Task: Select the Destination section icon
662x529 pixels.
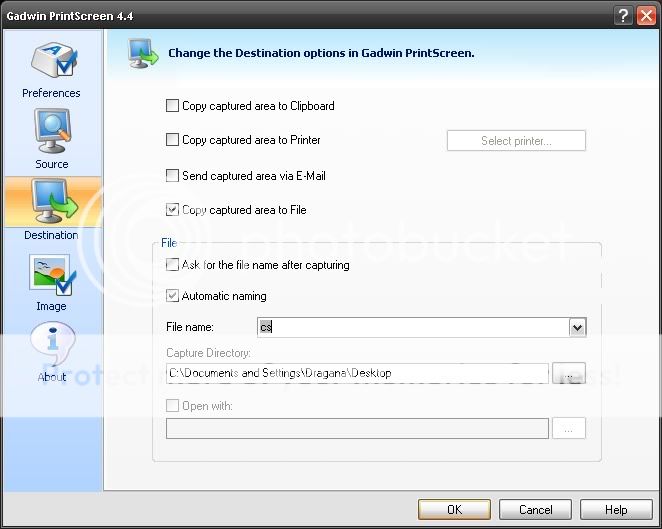Action: [x=54, y=201]
